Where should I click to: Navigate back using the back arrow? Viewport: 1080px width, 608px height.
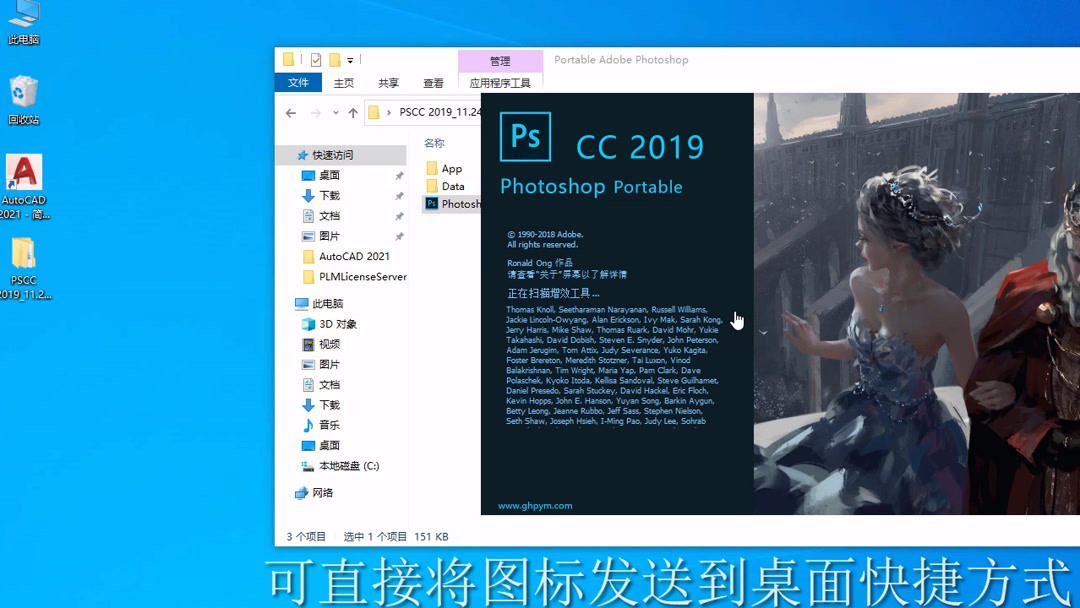coord(289,113)
